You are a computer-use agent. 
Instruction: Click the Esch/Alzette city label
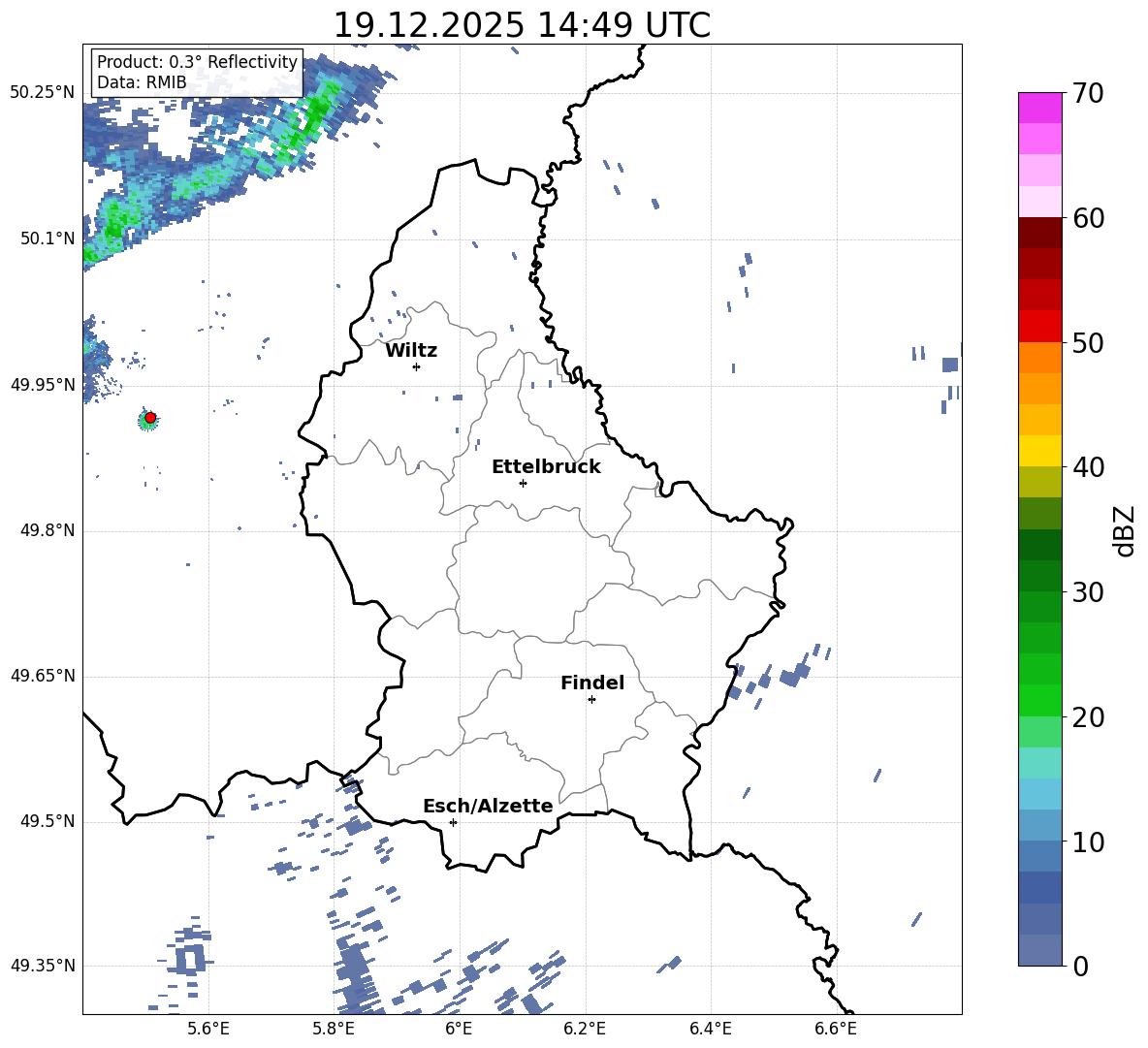tap(489, 806)
